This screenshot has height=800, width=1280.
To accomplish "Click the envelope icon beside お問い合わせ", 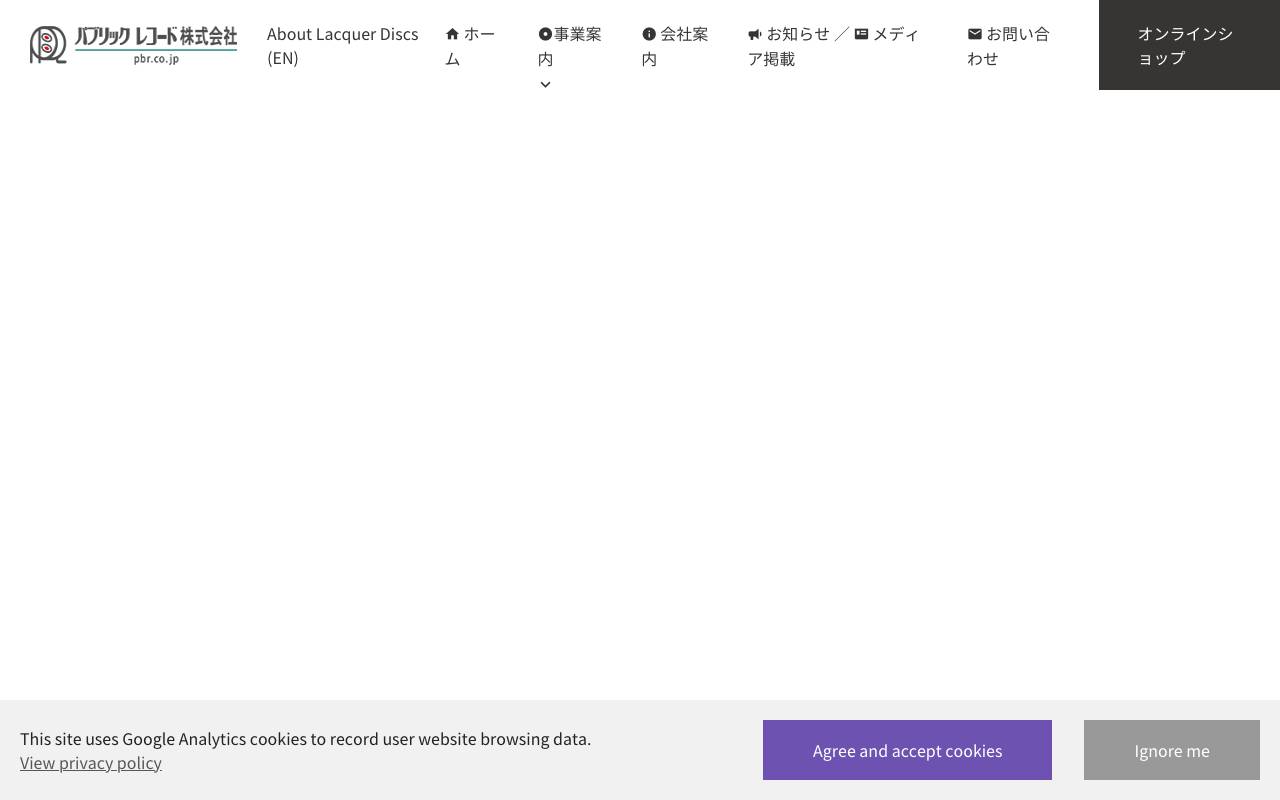I will point(975,34).
